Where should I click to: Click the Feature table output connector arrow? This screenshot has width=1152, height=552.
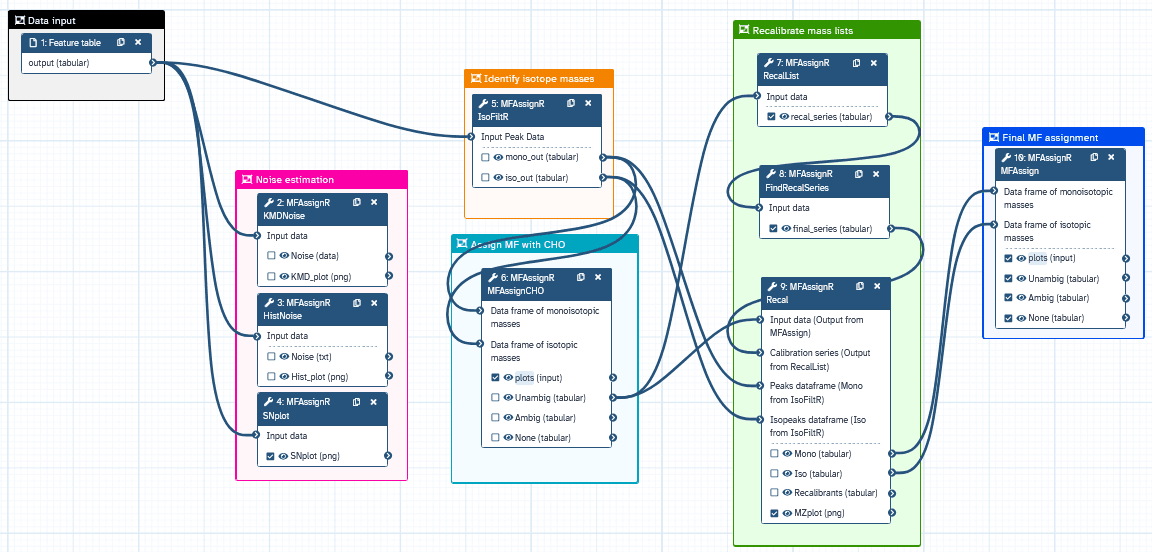coord(154,63)
